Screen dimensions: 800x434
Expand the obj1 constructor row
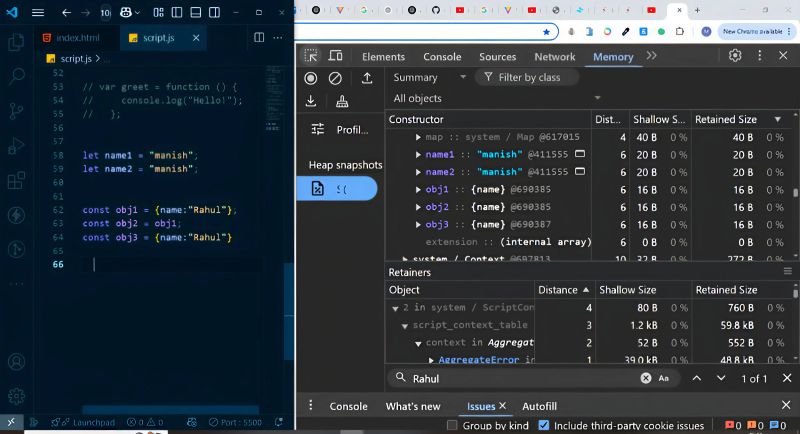(x=419, y=190)
